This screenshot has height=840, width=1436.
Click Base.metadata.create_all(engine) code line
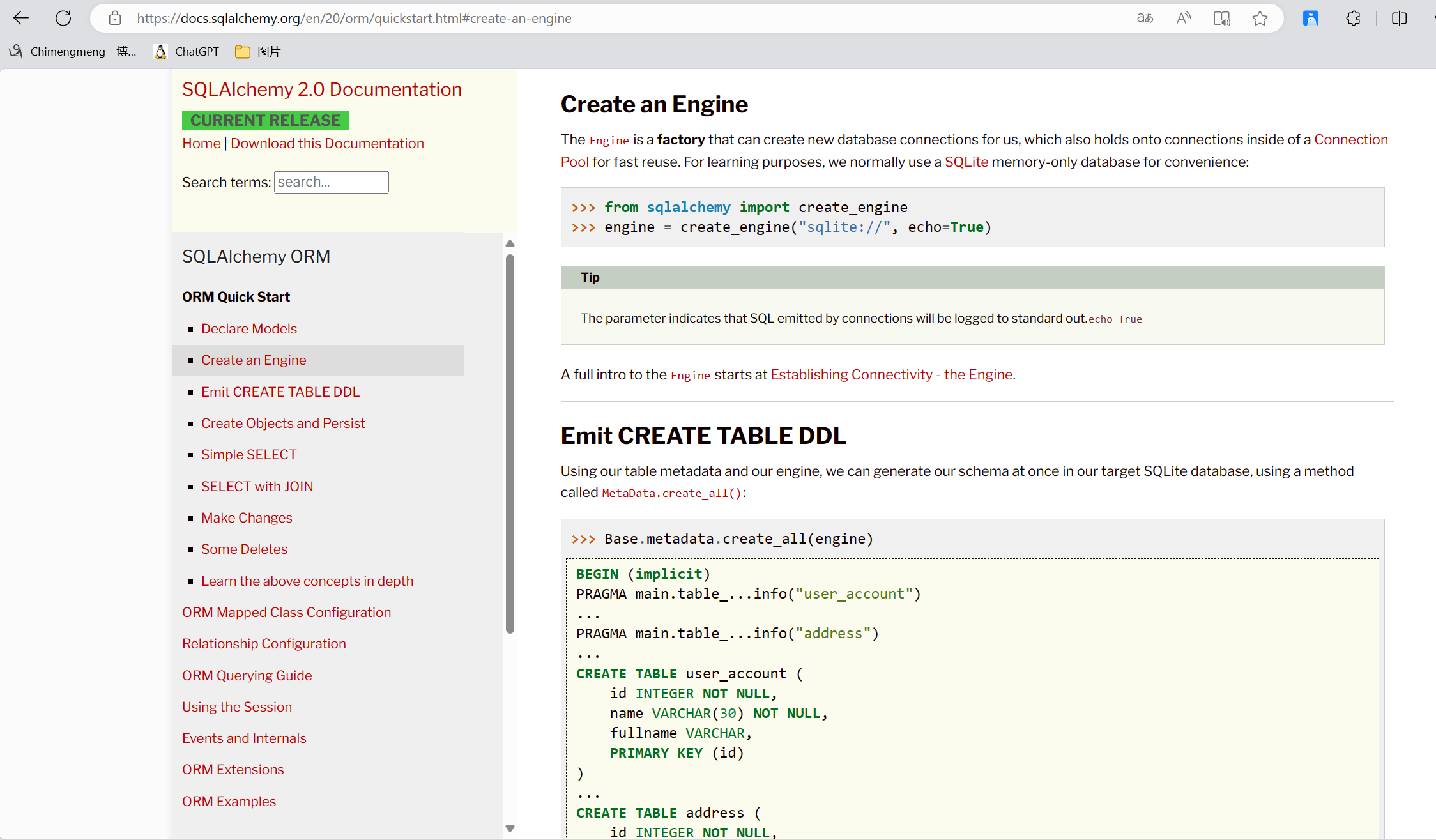[722, 538]
